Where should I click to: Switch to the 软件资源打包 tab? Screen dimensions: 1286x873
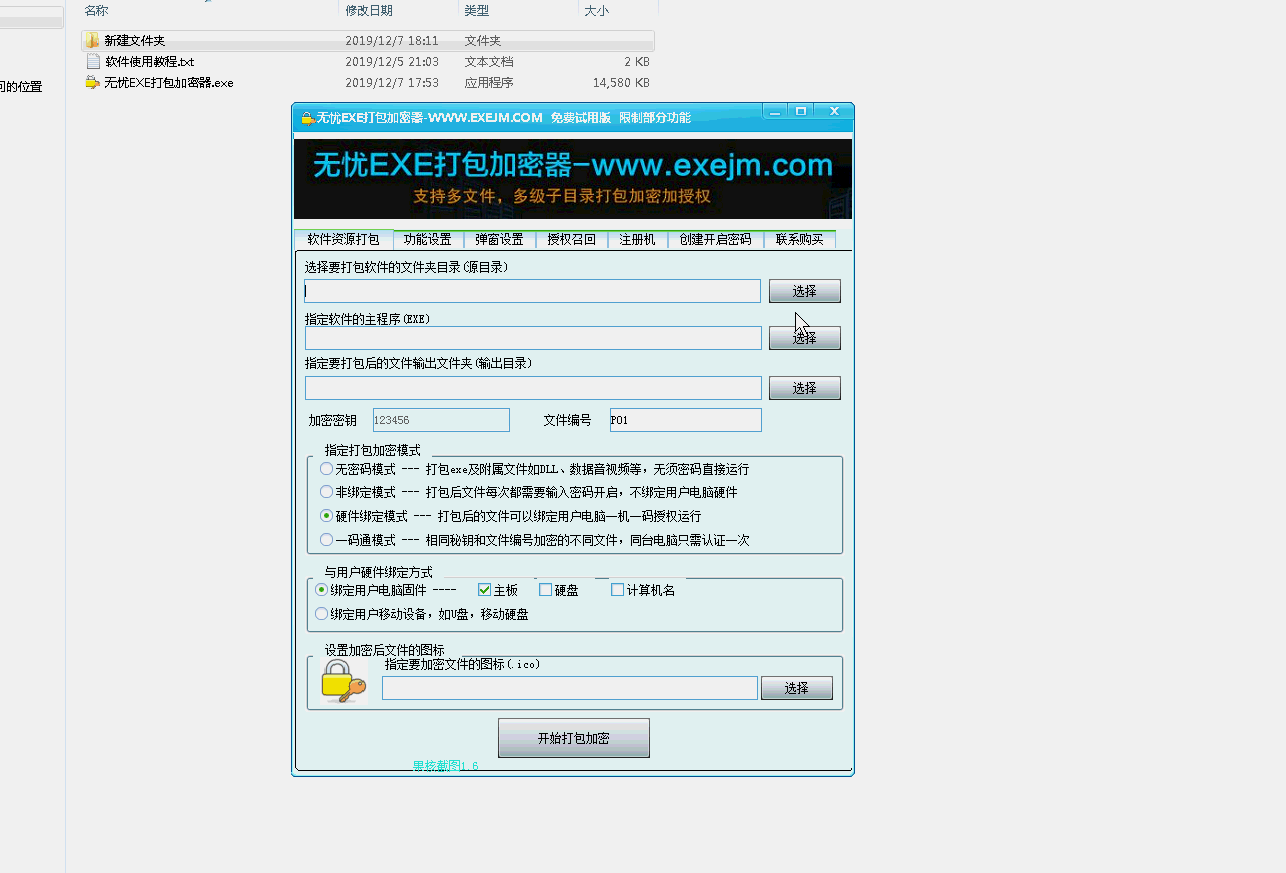(x=343, y=239)
